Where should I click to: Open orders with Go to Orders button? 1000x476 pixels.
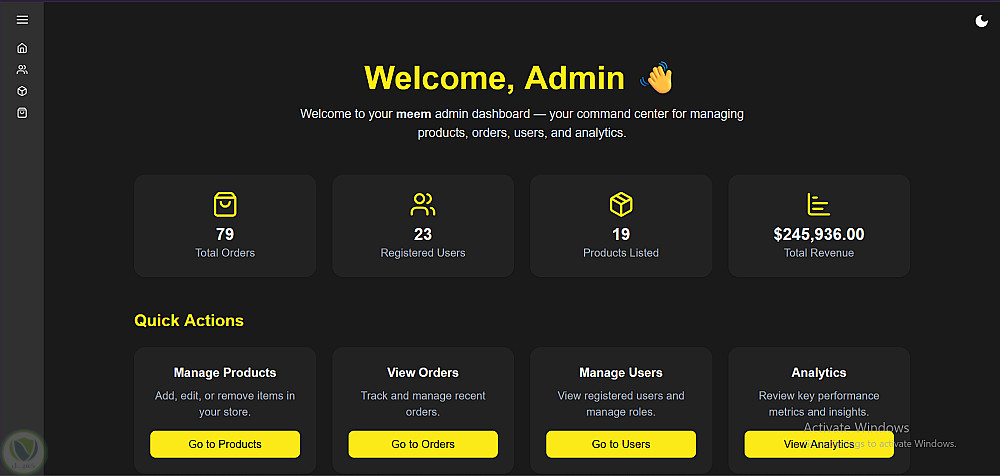click(423, 444)
